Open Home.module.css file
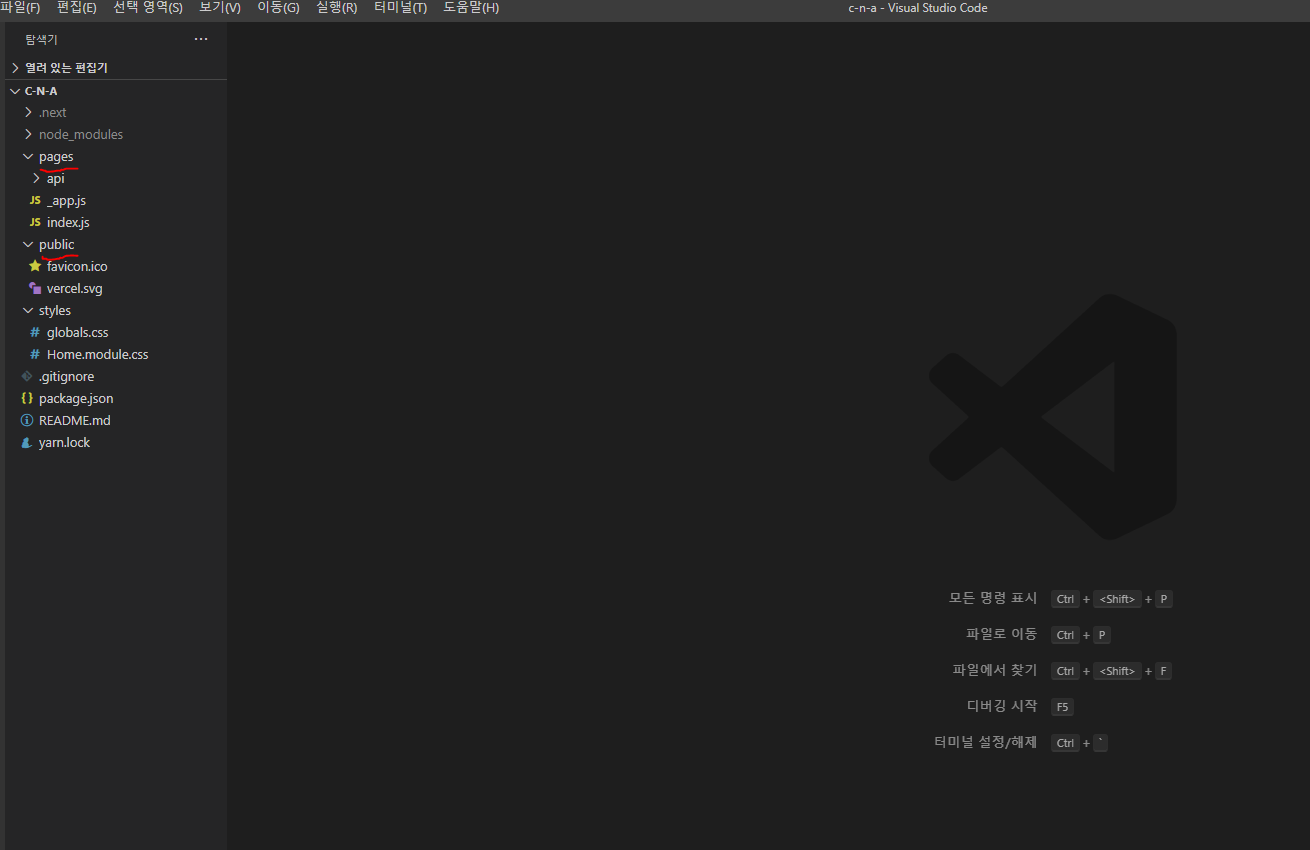Screen dimensions: 1310x850 (97, 354)
